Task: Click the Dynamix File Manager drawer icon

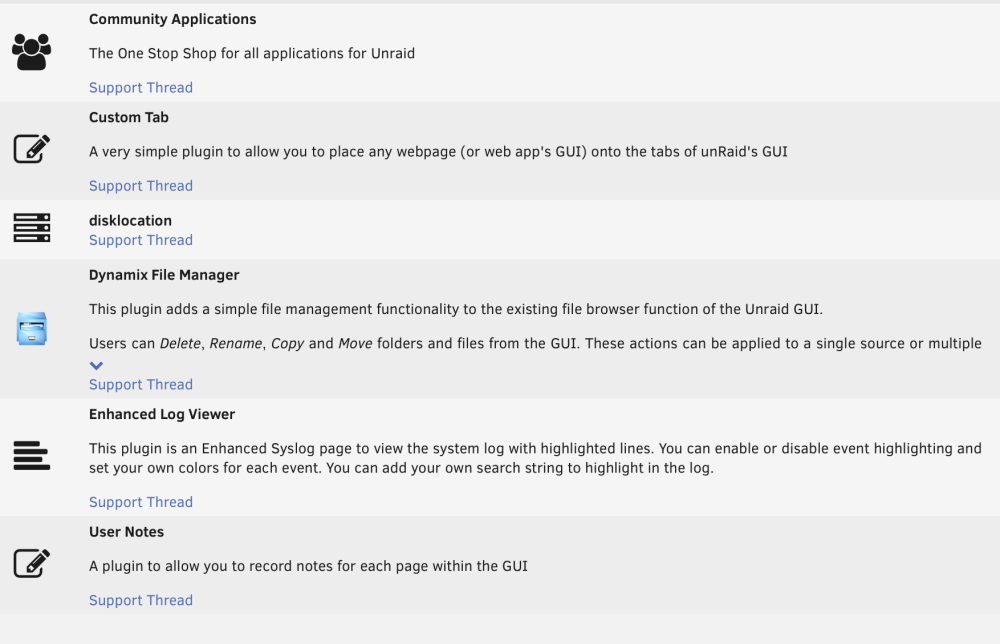Action: point(32,328)
